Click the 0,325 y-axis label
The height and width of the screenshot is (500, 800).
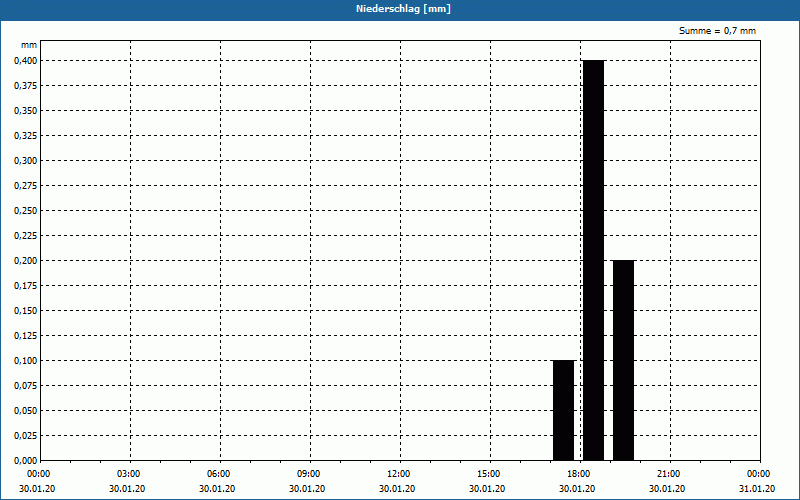(x=26, y=136)
